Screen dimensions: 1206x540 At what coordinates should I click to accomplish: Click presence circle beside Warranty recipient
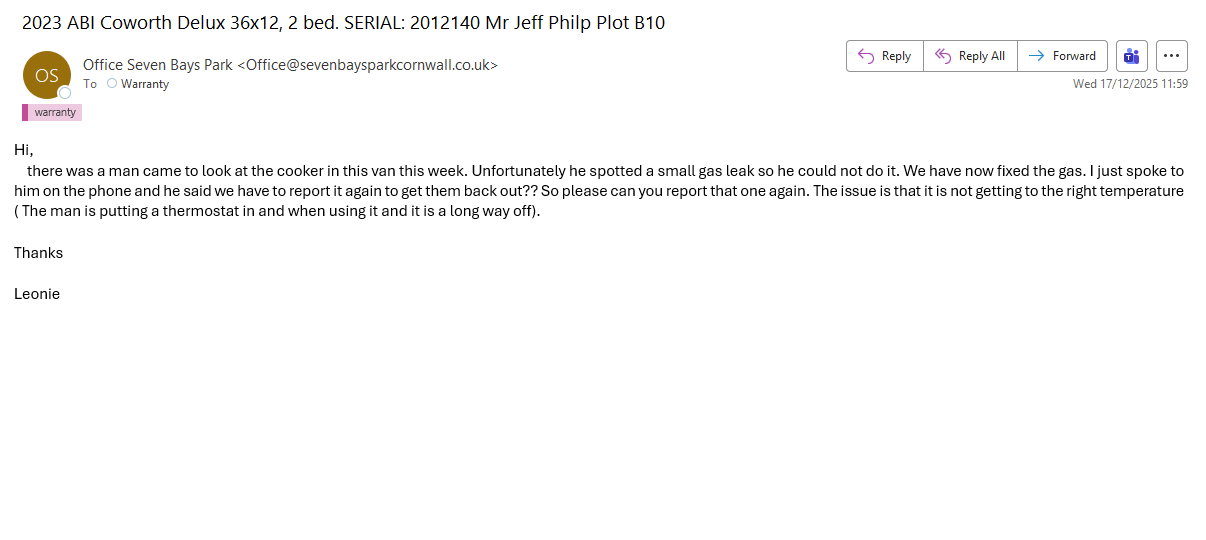click(x=112, y=84)
